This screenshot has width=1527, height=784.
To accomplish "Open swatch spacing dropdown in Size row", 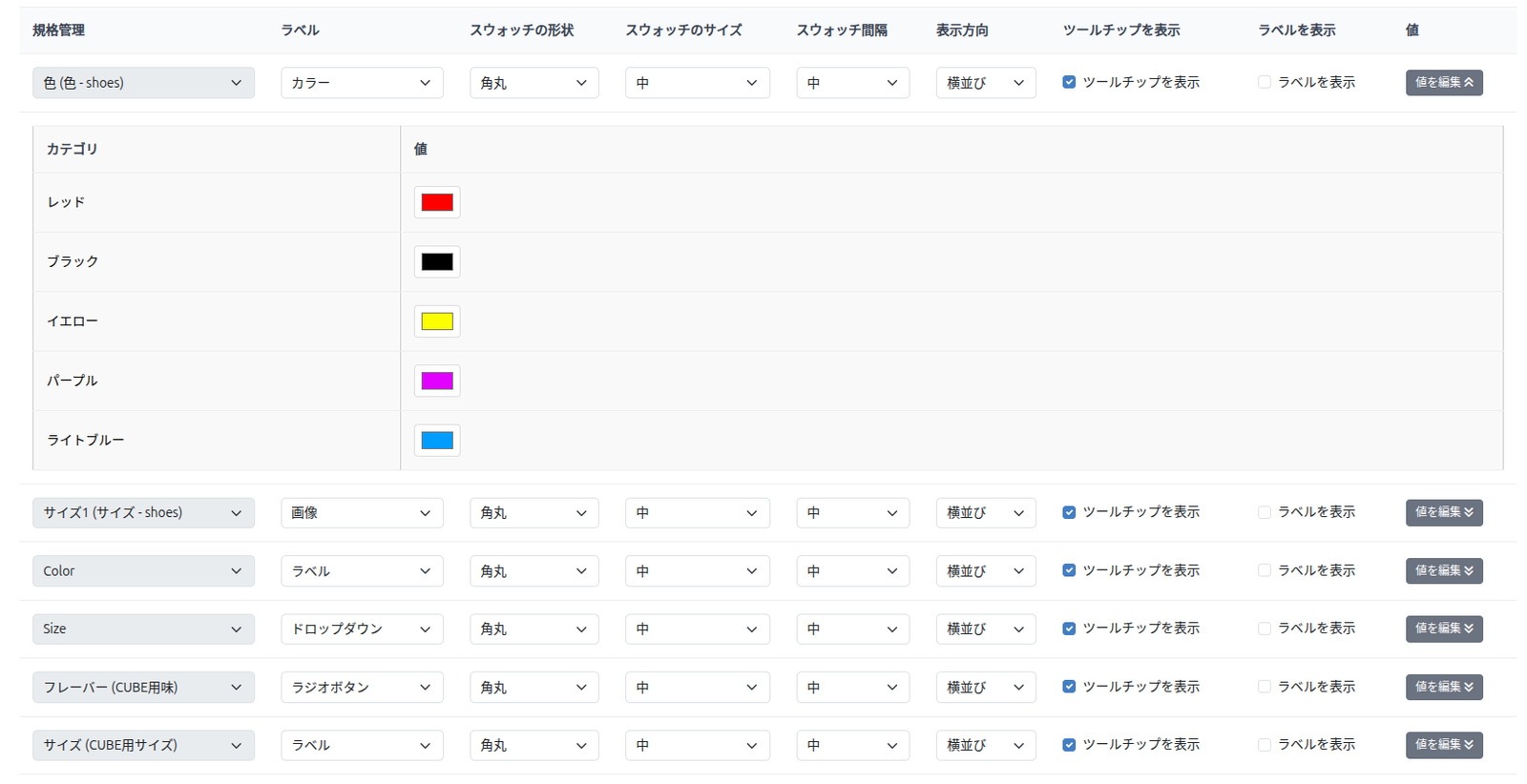I will click(x=852, y=629).
